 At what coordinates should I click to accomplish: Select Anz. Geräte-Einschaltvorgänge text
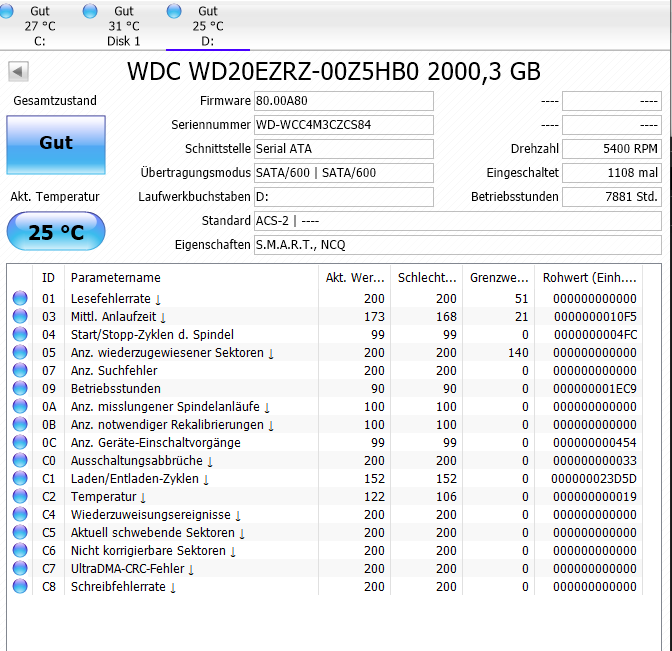coord(156,442)
